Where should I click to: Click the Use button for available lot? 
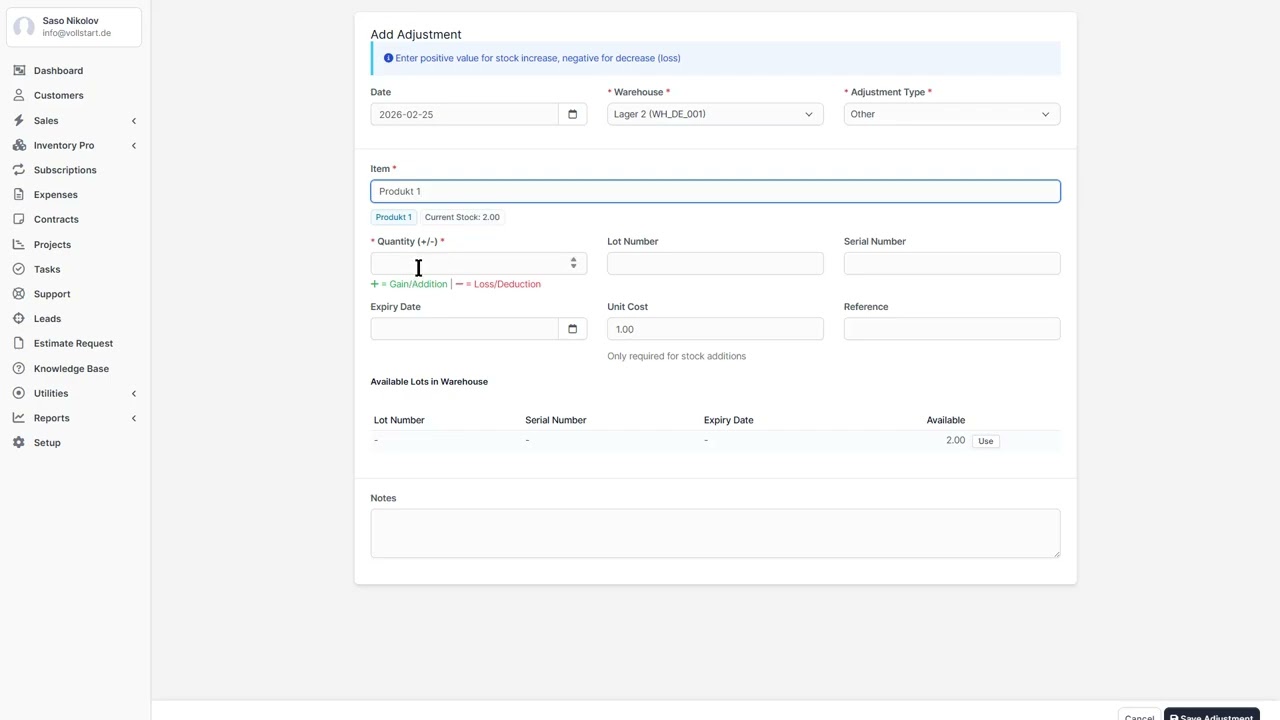click(x=985, y=441)
